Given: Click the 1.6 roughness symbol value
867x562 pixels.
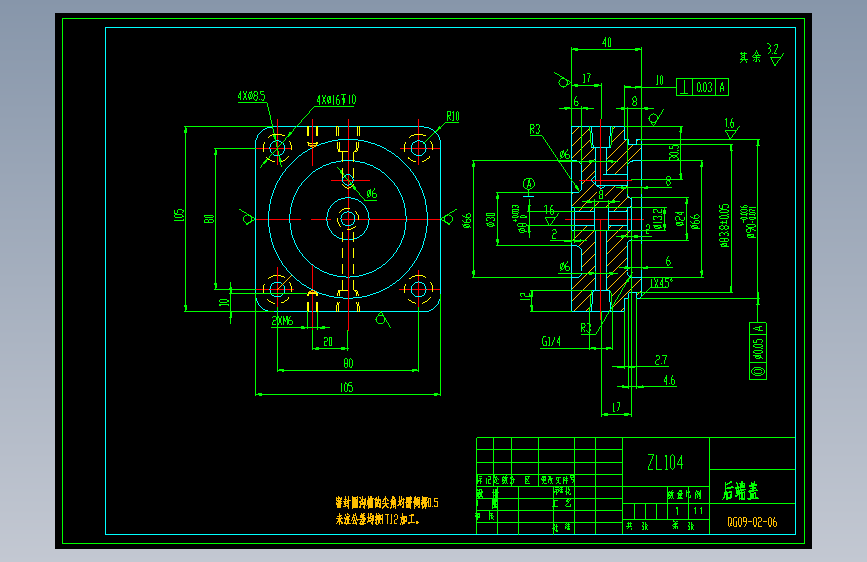Looking at the screenshot, I should coord(729,123).
